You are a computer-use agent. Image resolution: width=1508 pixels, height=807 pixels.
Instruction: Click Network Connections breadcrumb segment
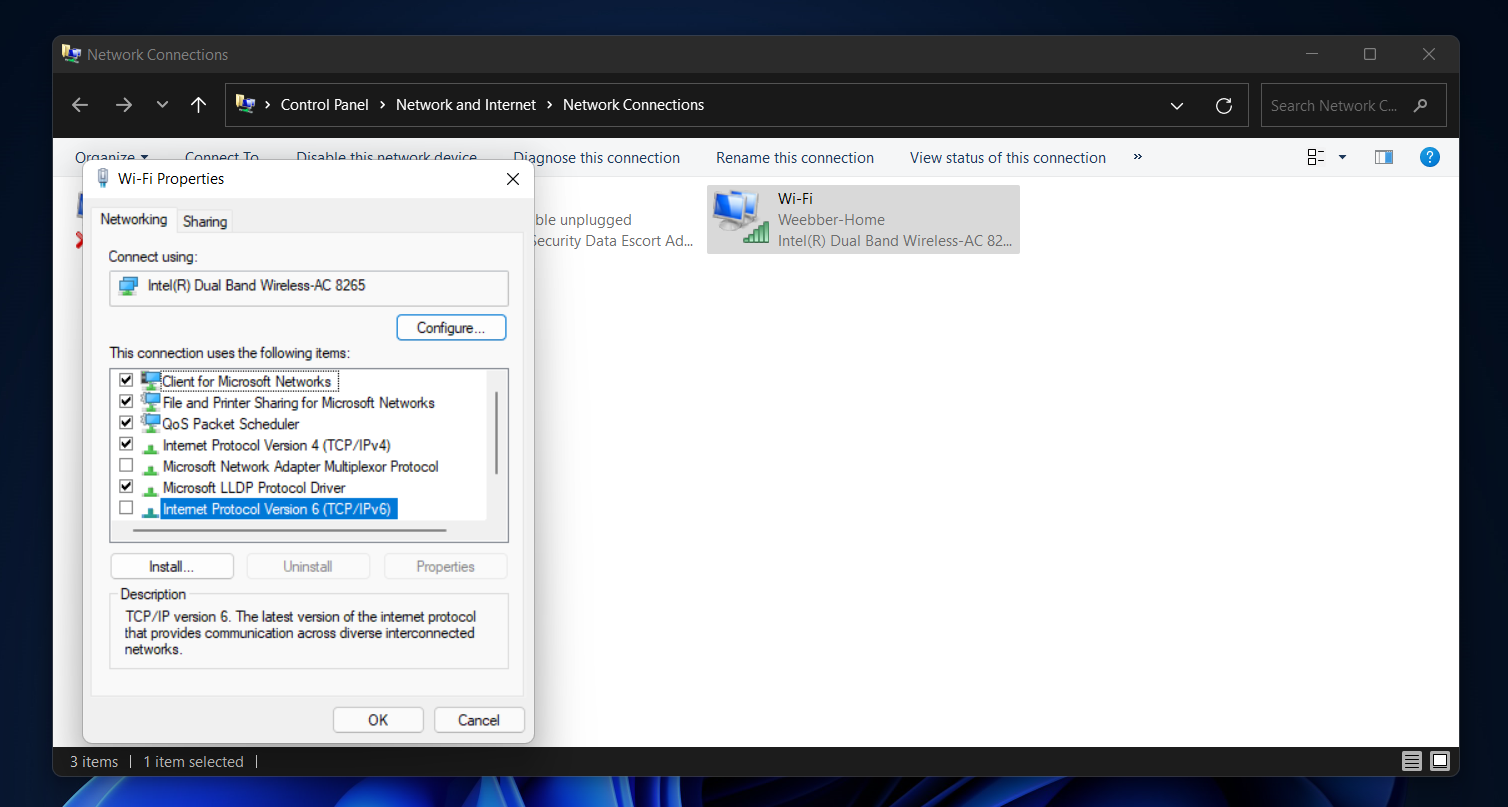pyautogui.click(x=634, y=105)
